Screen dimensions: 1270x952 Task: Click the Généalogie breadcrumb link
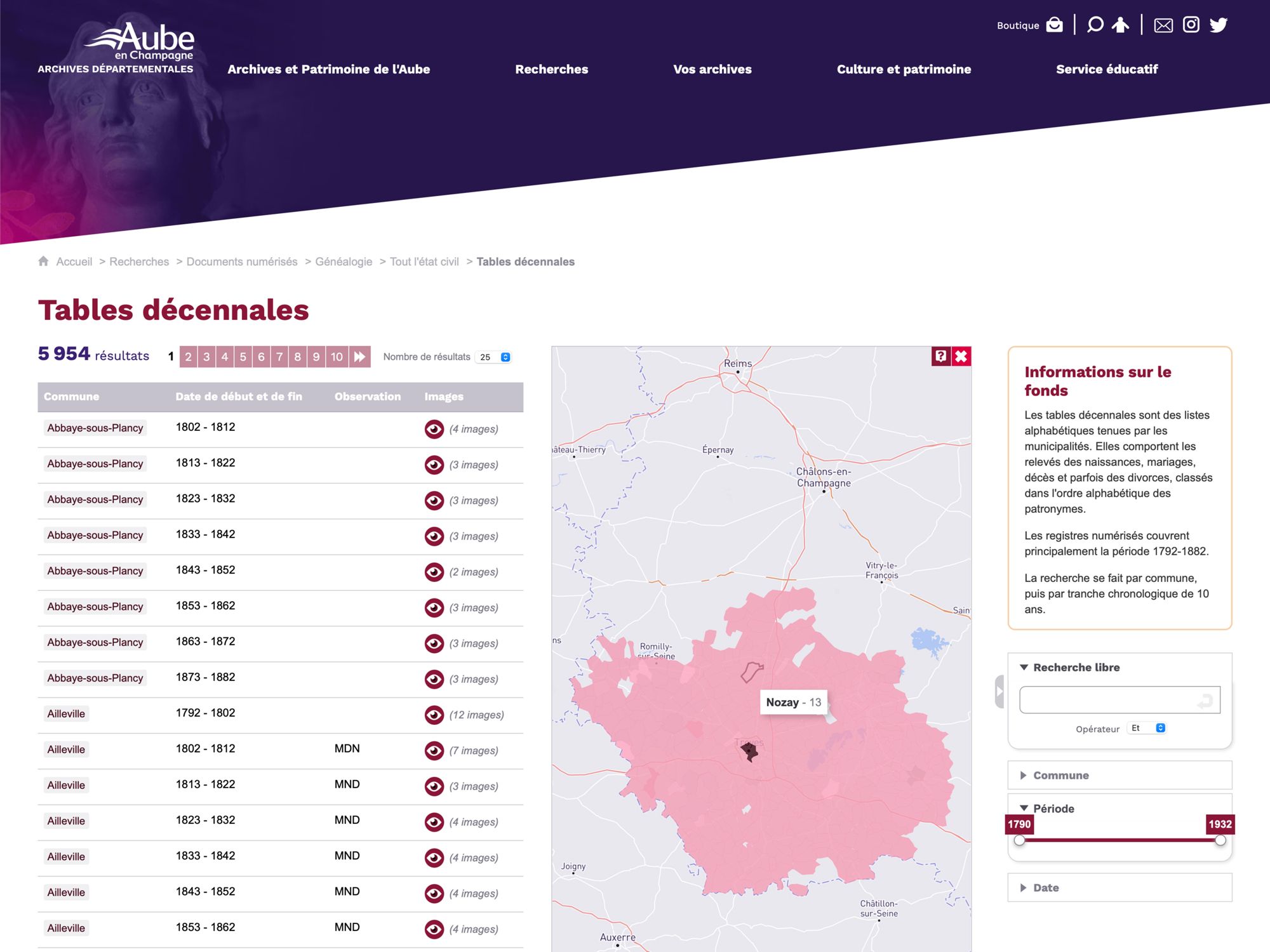click(344, 261)
